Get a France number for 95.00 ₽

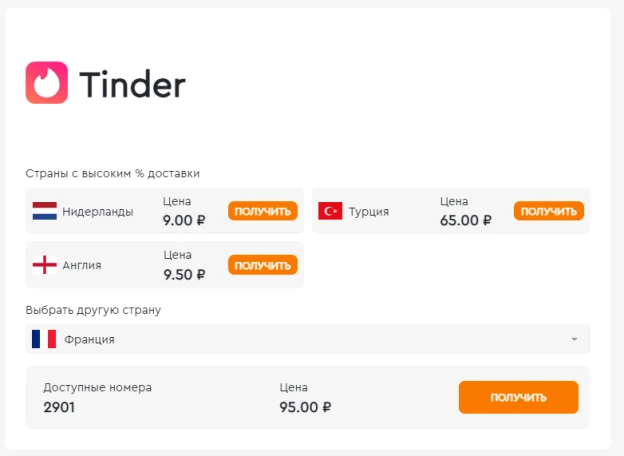tap(518, 397)
